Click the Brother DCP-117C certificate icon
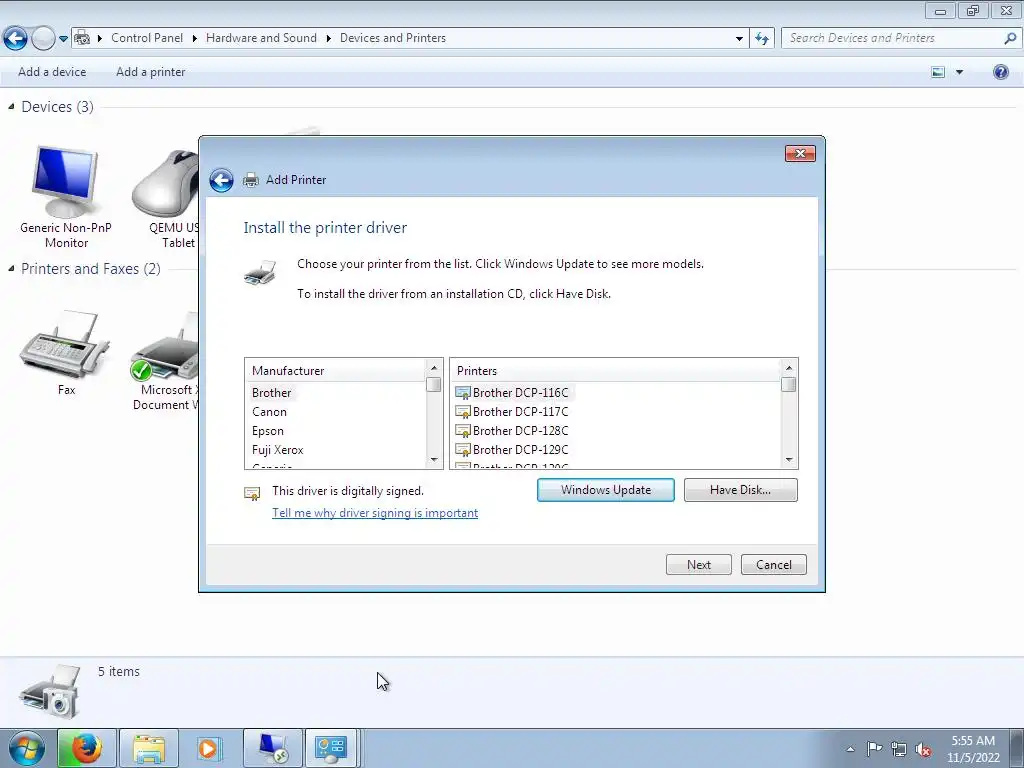Screen dimensions: 1024x768 462,412
